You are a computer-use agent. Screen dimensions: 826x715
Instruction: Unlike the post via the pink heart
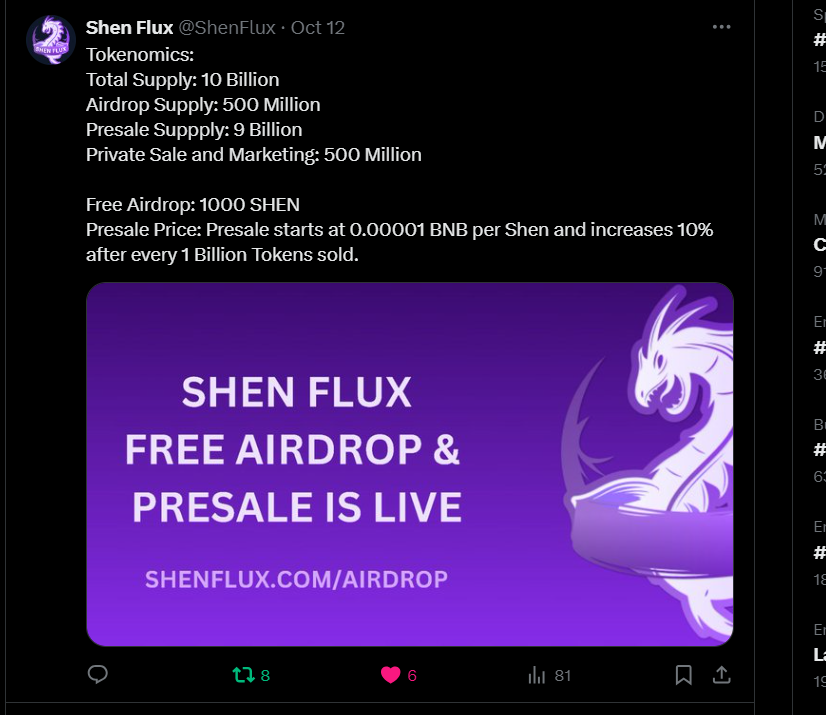click(390, 675)
